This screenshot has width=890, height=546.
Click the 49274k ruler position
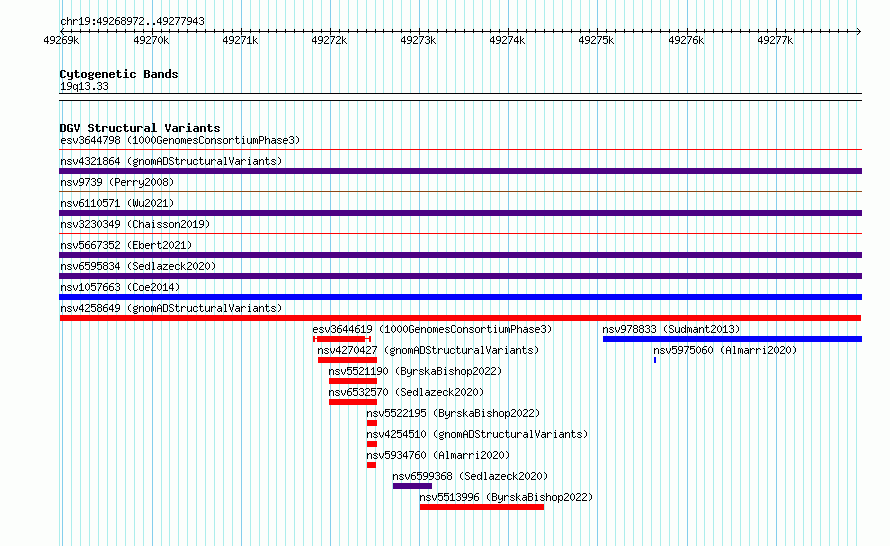[x=507, y=40]
